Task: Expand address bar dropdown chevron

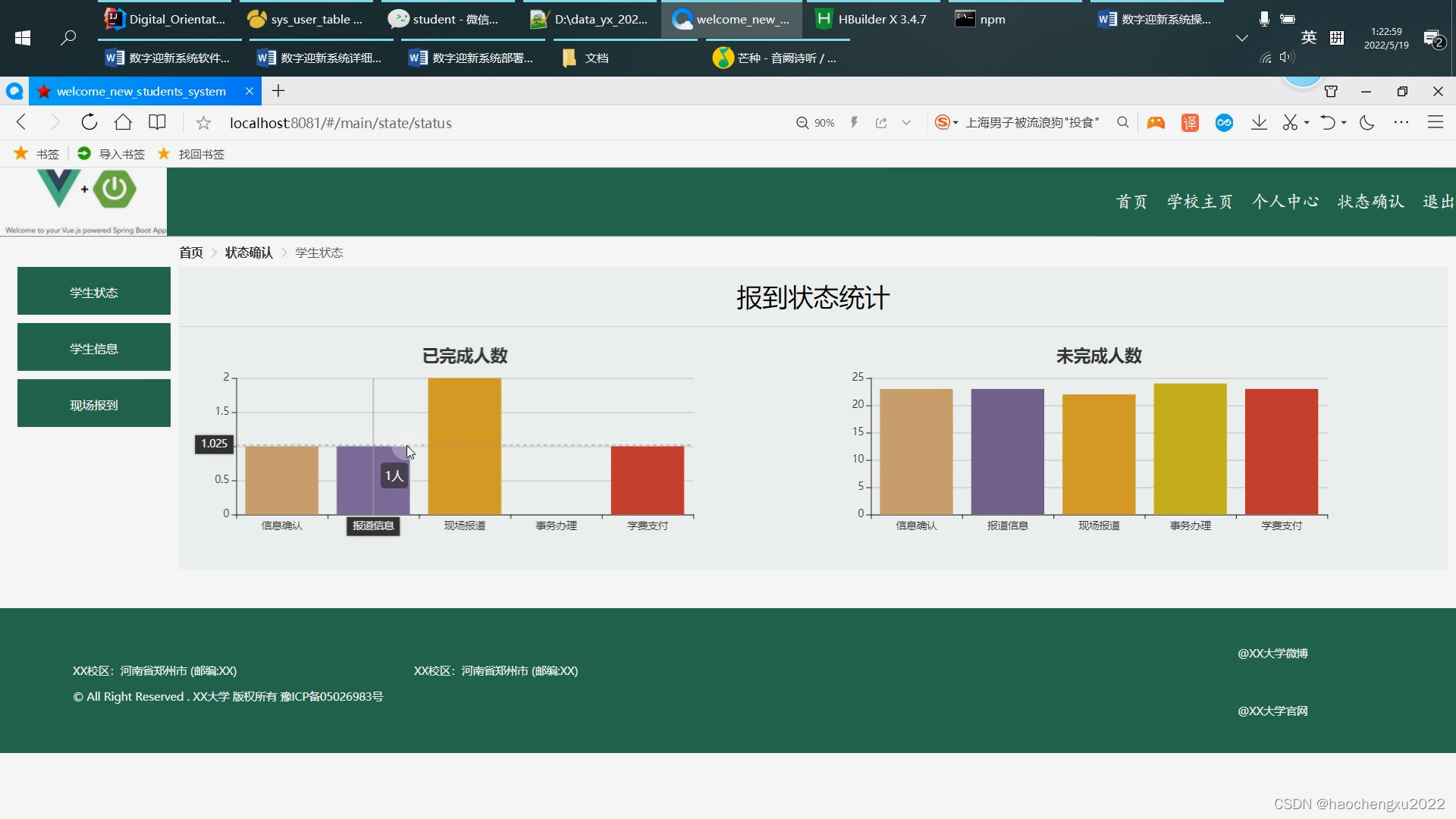Action: coord(906,123)
